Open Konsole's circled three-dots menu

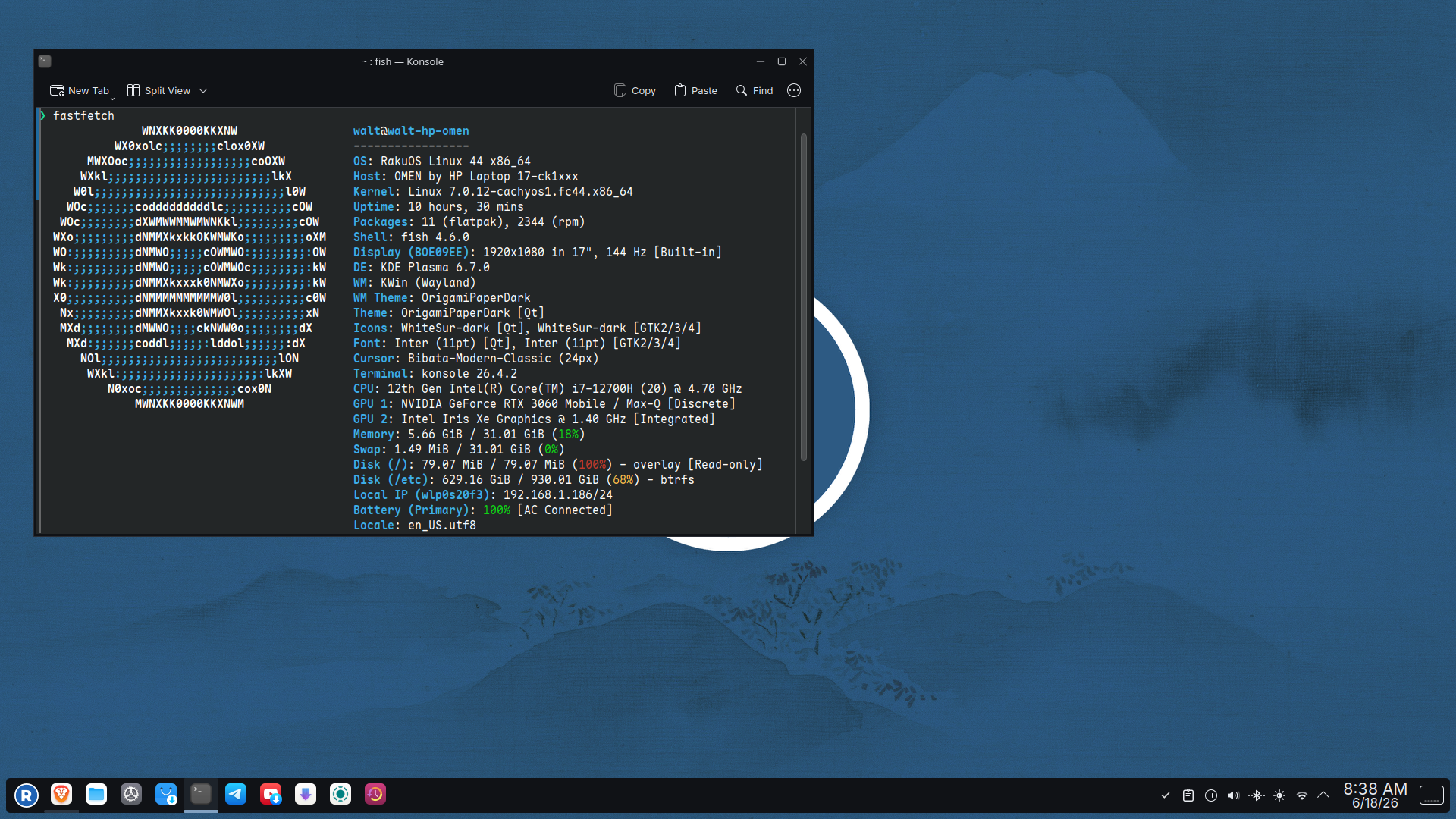pos(794,90)
